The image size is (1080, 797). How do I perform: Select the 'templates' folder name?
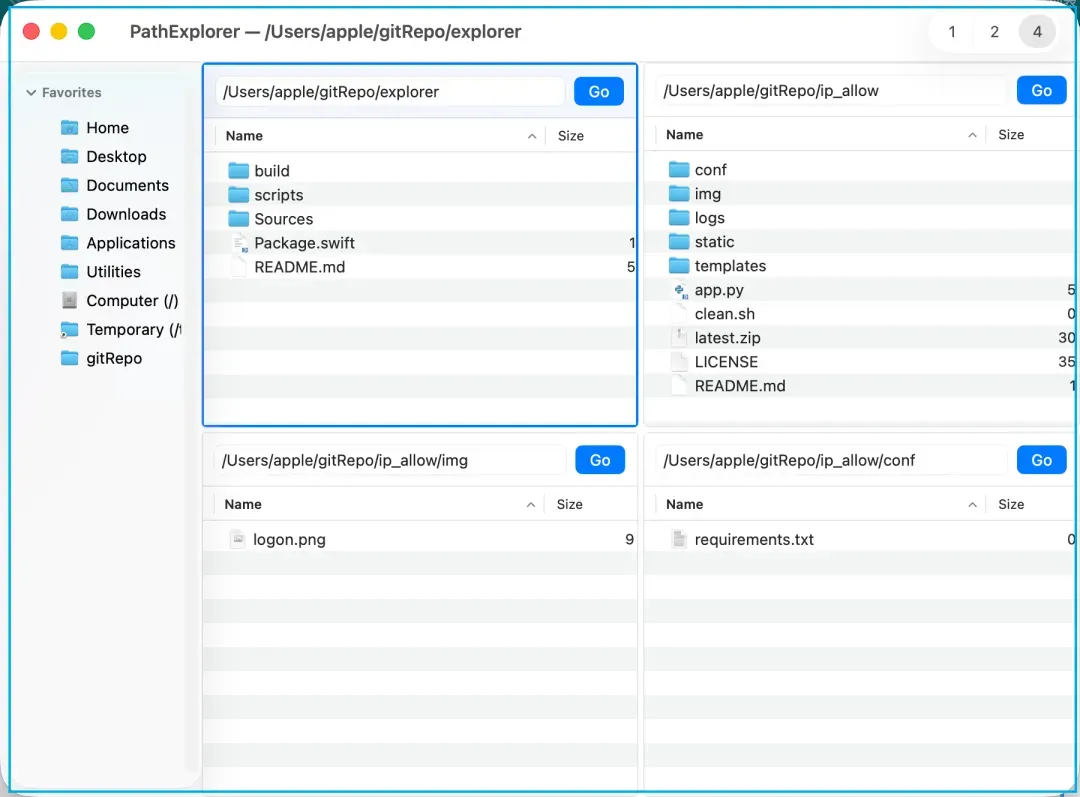coord(730,266)
